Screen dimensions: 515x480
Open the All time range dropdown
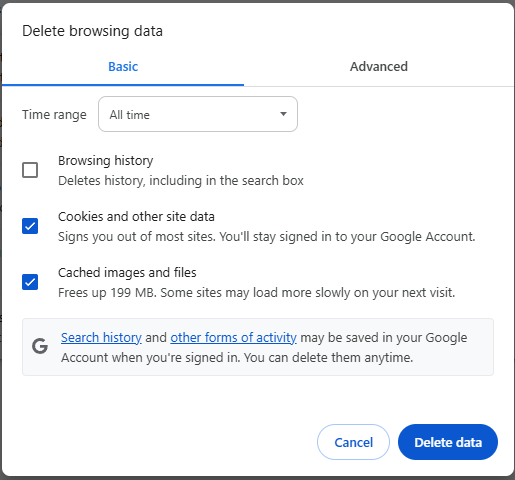198,114
